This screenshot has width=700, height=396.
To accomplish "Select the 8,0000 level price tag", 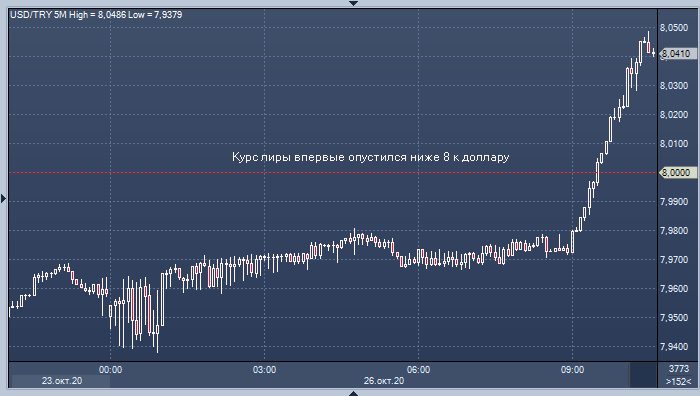I will 677,172.
